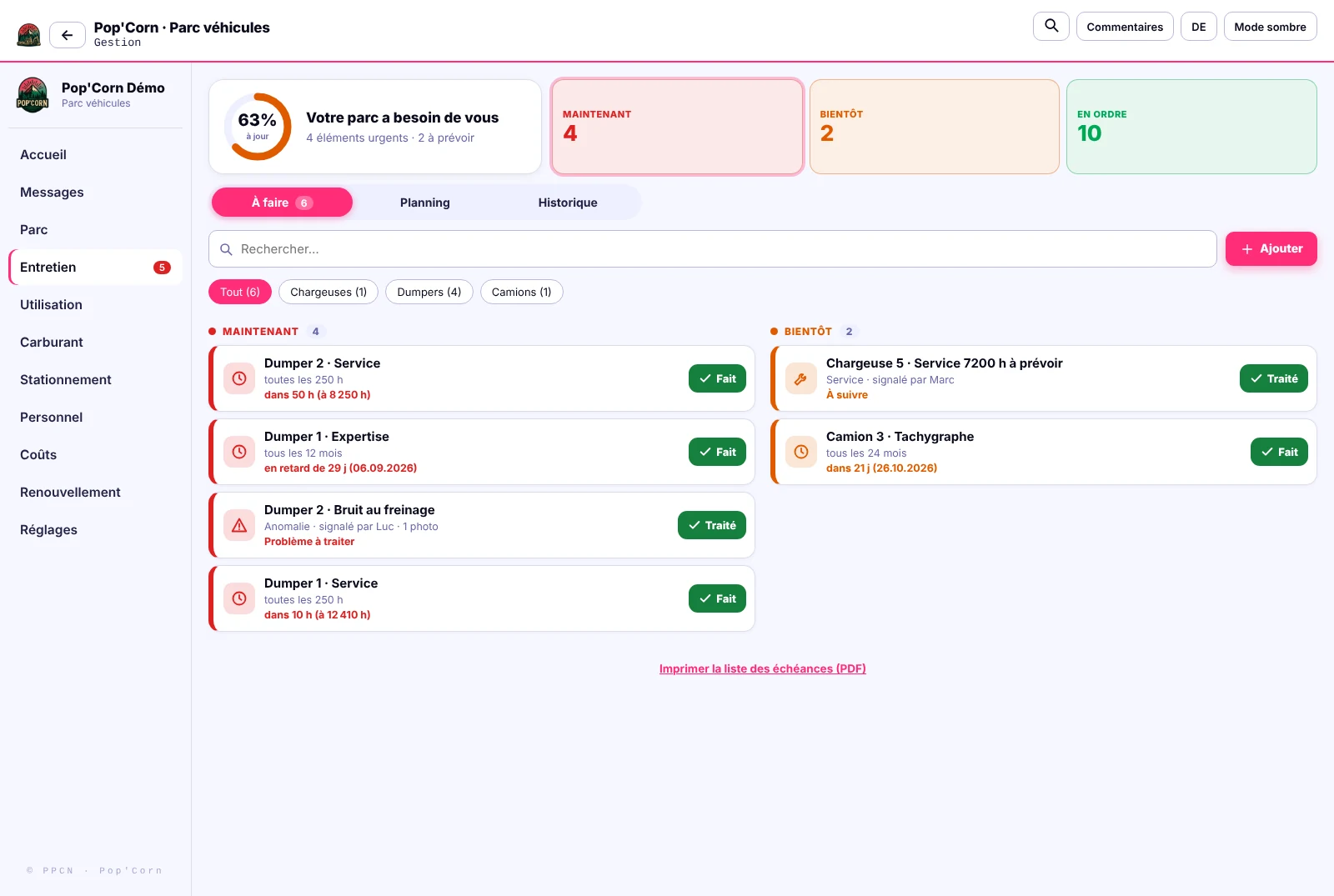1334x896 pixels.
Task: Click the Rechercher search field
Action: pos(713,249)
